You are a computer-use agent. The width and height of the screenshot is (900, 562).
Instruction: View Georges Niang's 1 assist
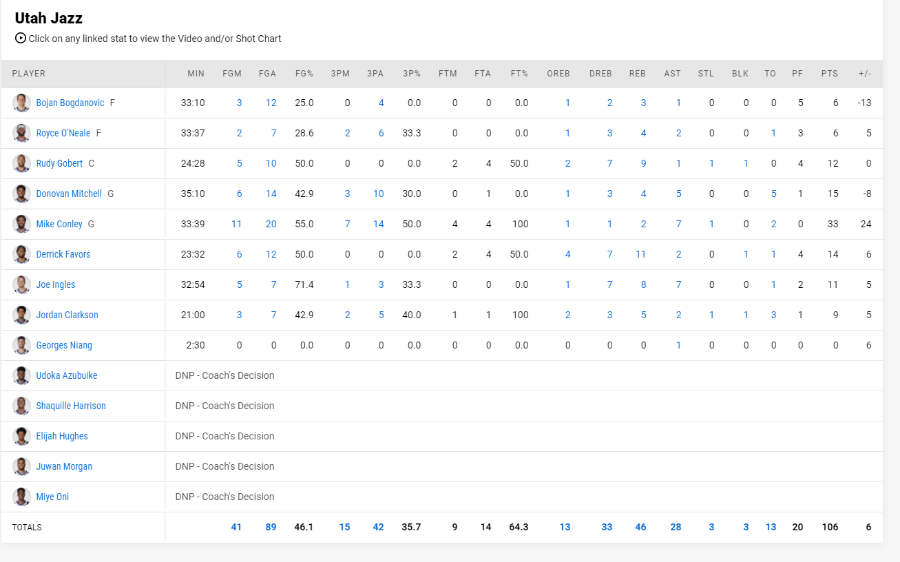[x=678, y=345]
